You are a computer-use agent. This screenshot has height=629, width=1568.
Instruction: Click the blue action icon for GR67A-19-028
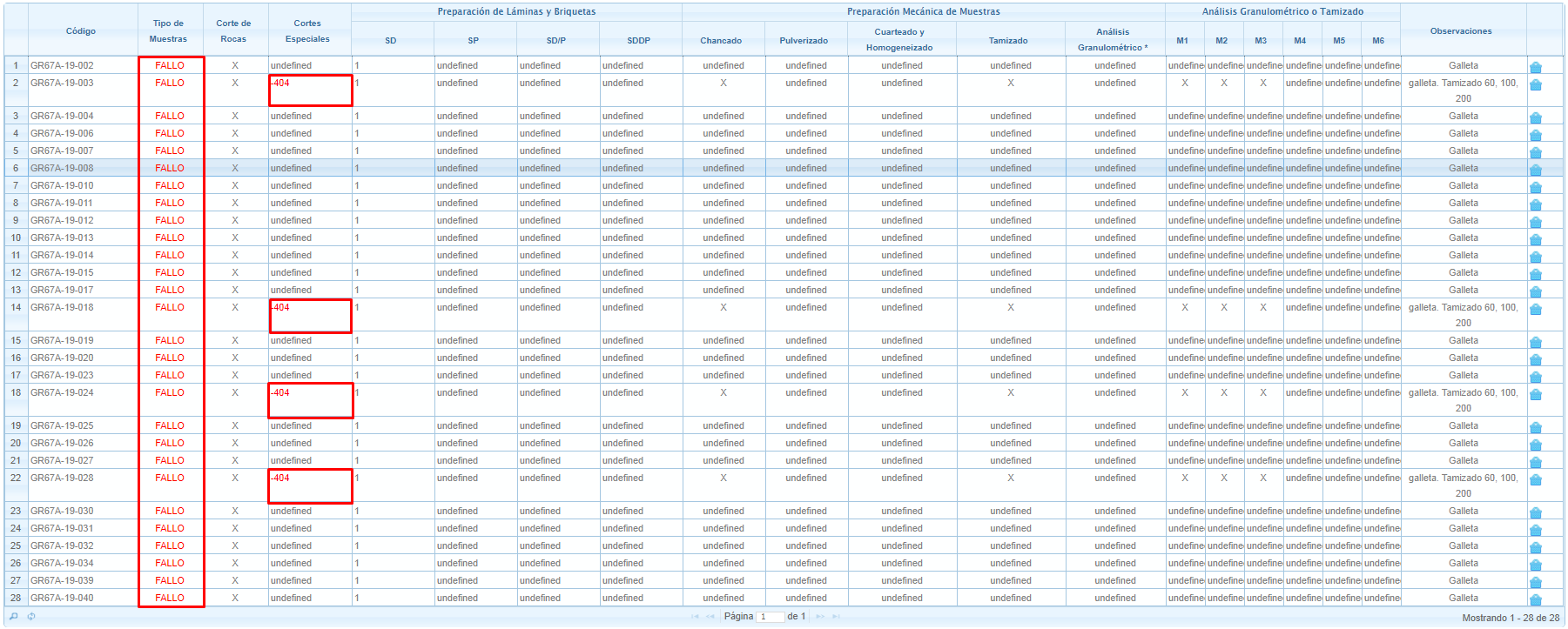(1536, 479)
